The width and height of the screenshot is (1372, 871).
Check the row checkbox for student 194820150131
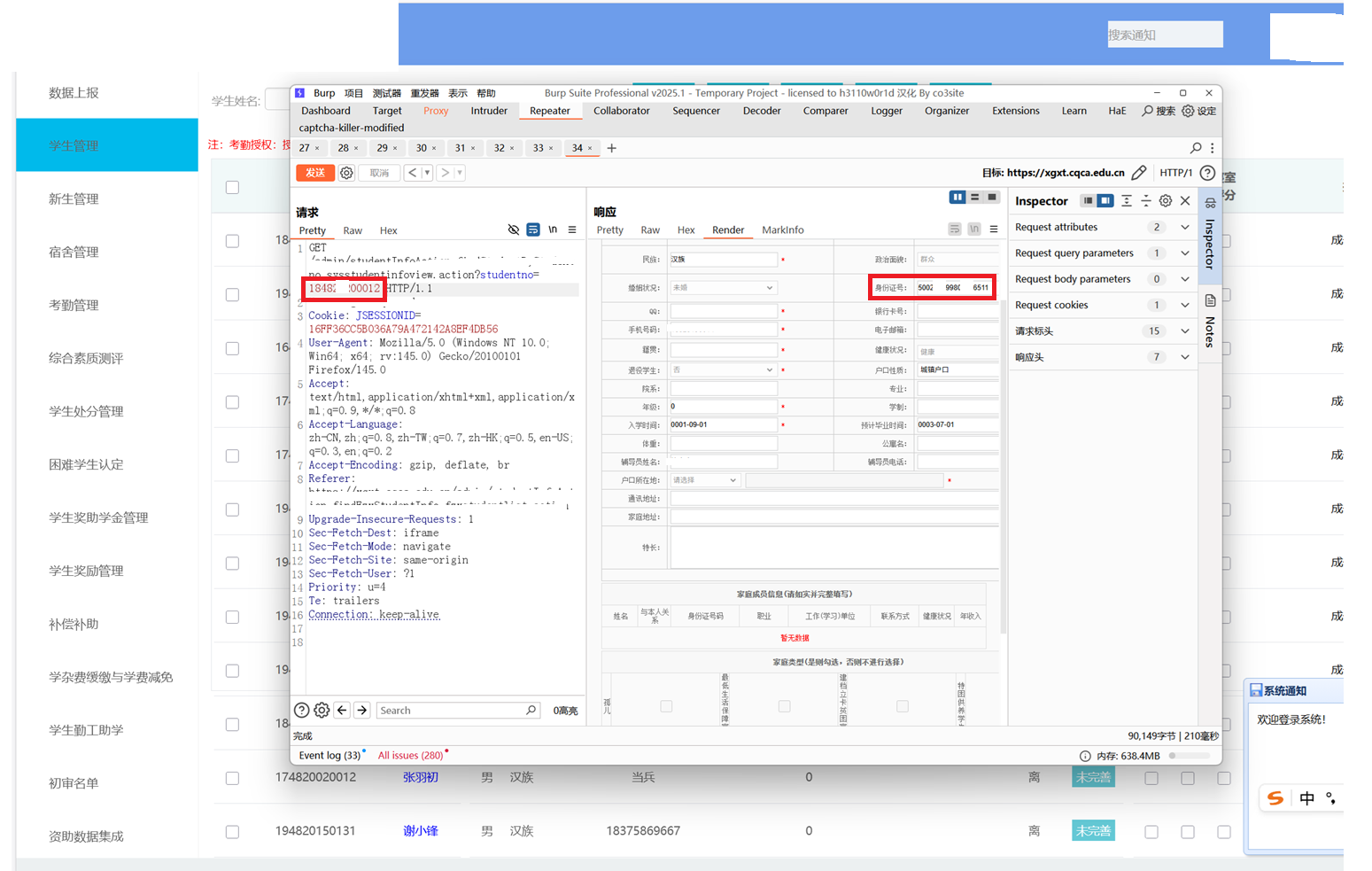click(x=232, y=831)
